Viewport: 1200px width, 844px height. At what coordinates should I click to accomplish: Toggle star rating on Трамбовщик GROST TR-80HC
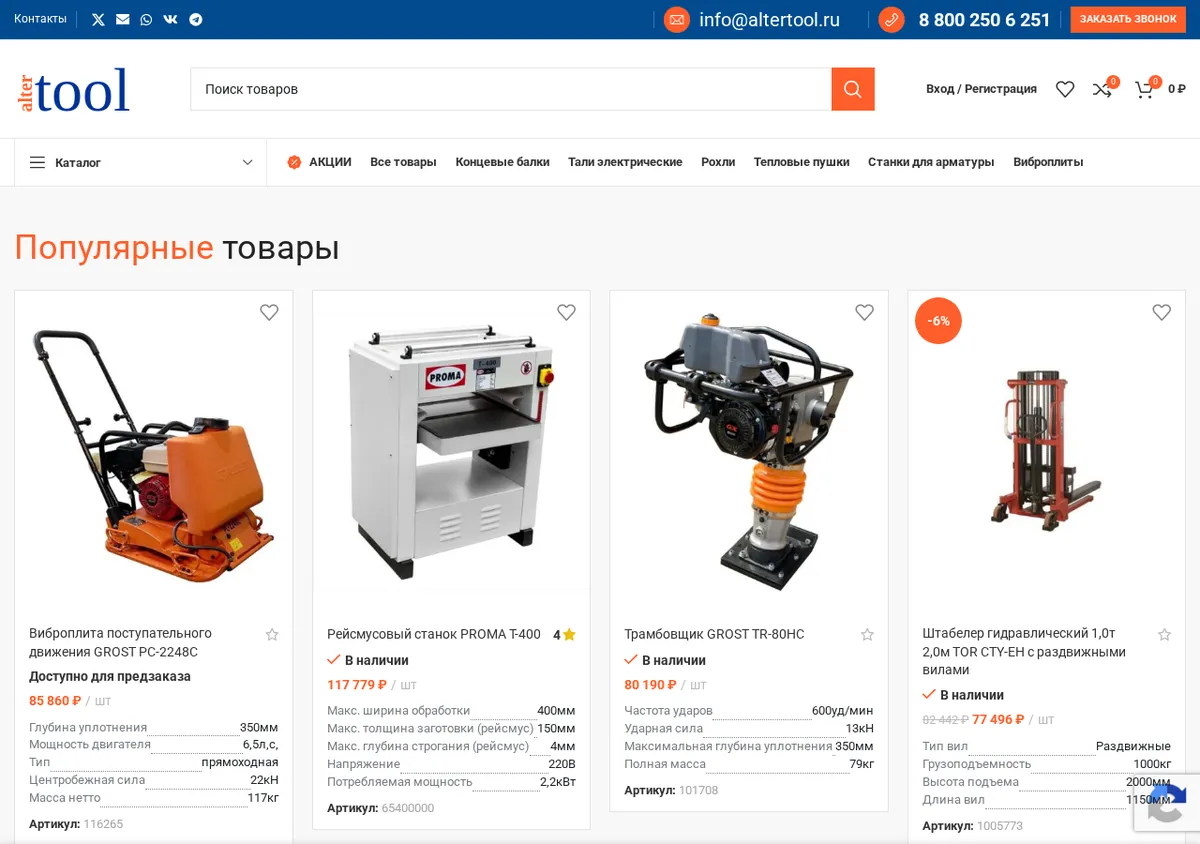(867, 634)
